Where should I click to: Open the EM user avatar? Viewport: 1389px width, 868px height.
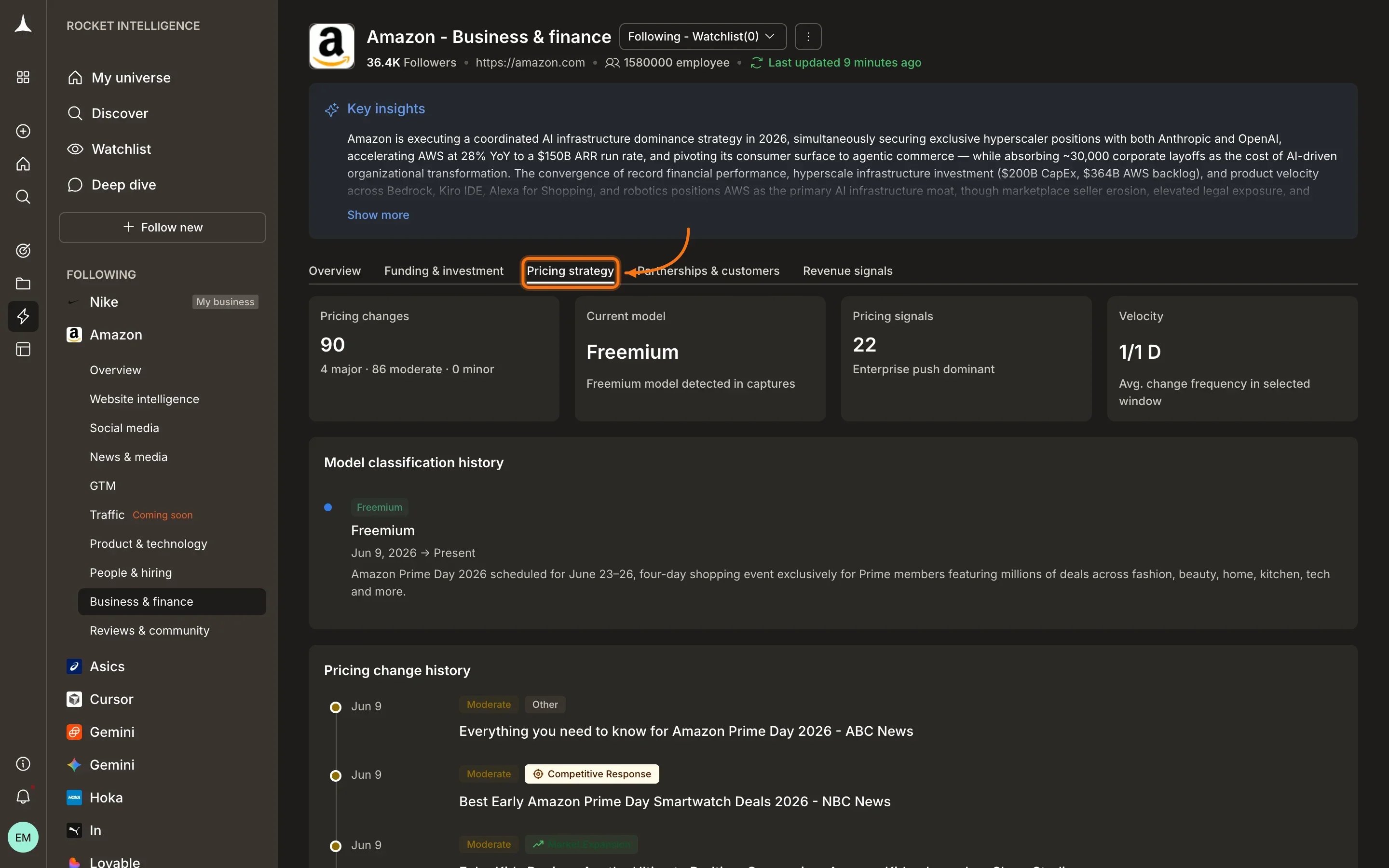[x=23, y=837]
